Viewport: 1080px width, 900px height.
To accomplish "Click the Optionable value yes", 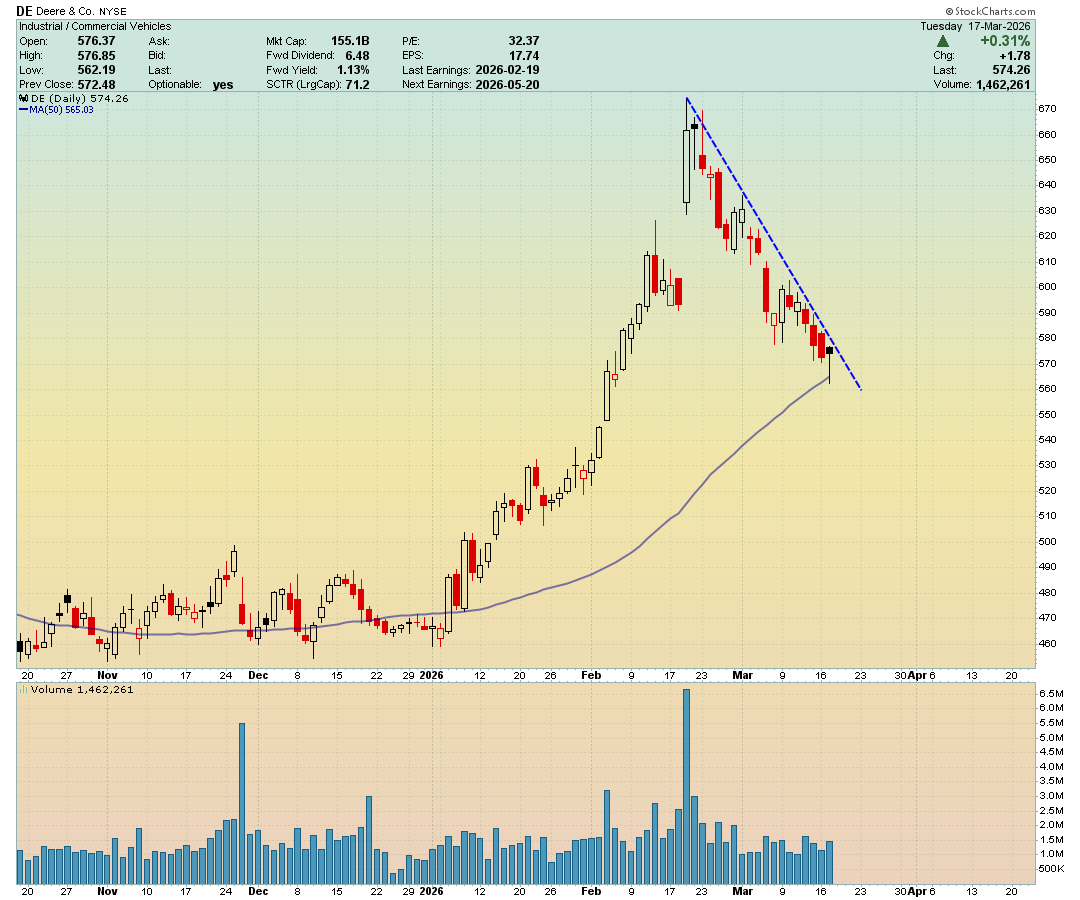I will tap(223, 85).
